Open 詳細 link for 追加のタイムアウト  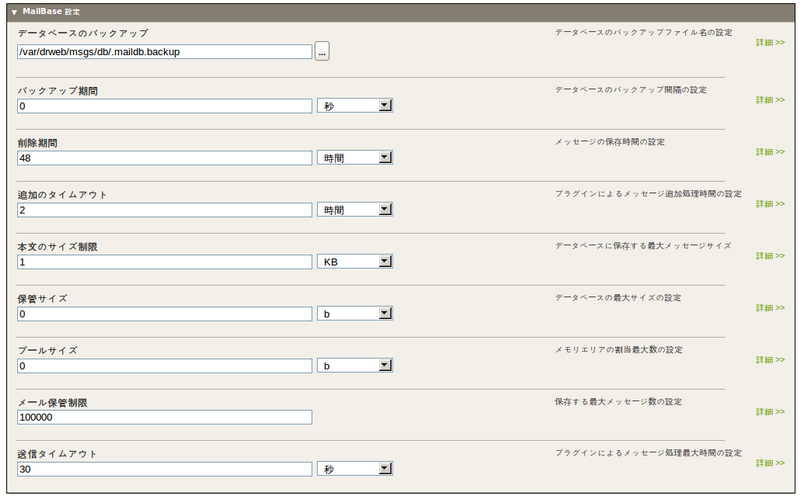(x=770, y=204)
